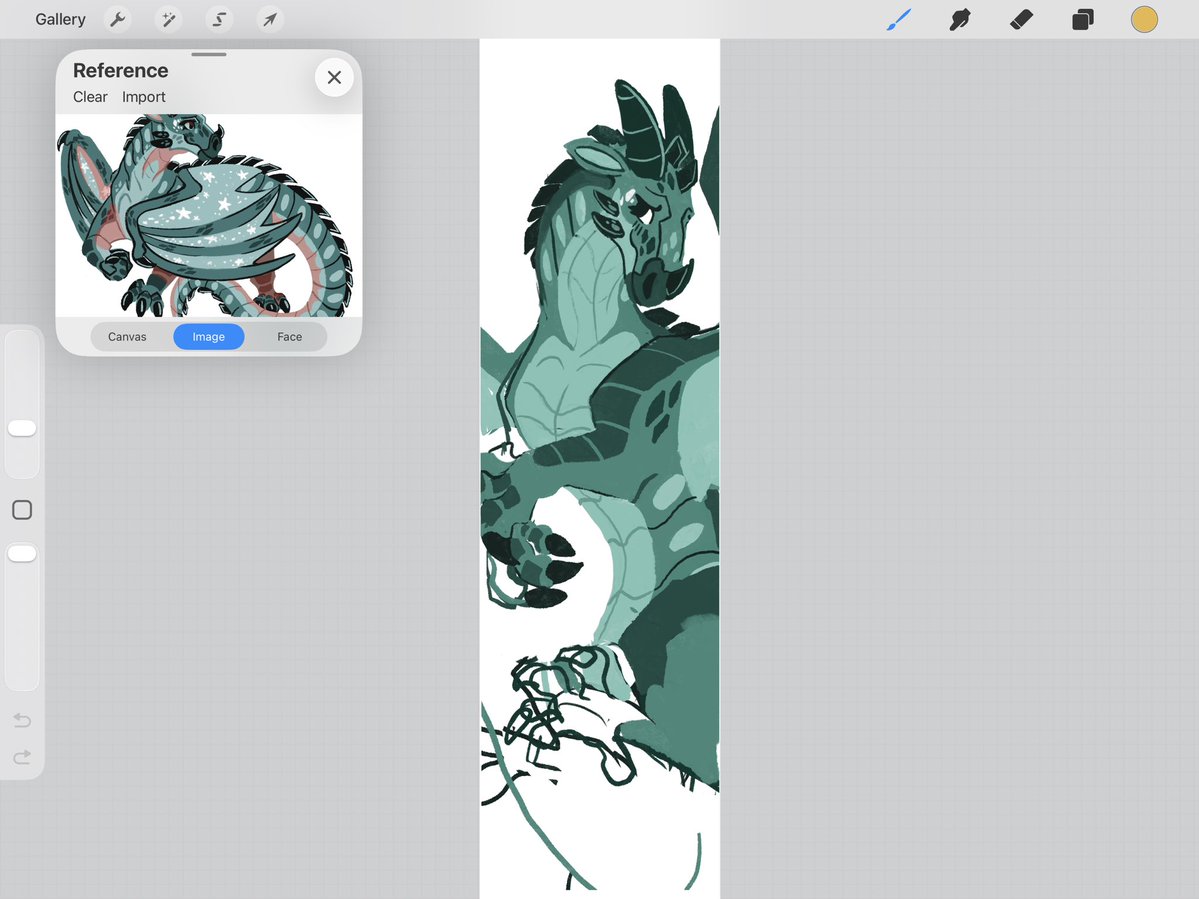This screenshot has width=1199, height=899.
Task: Switch Reference panel to Canvas
Action: pos(127,336)
